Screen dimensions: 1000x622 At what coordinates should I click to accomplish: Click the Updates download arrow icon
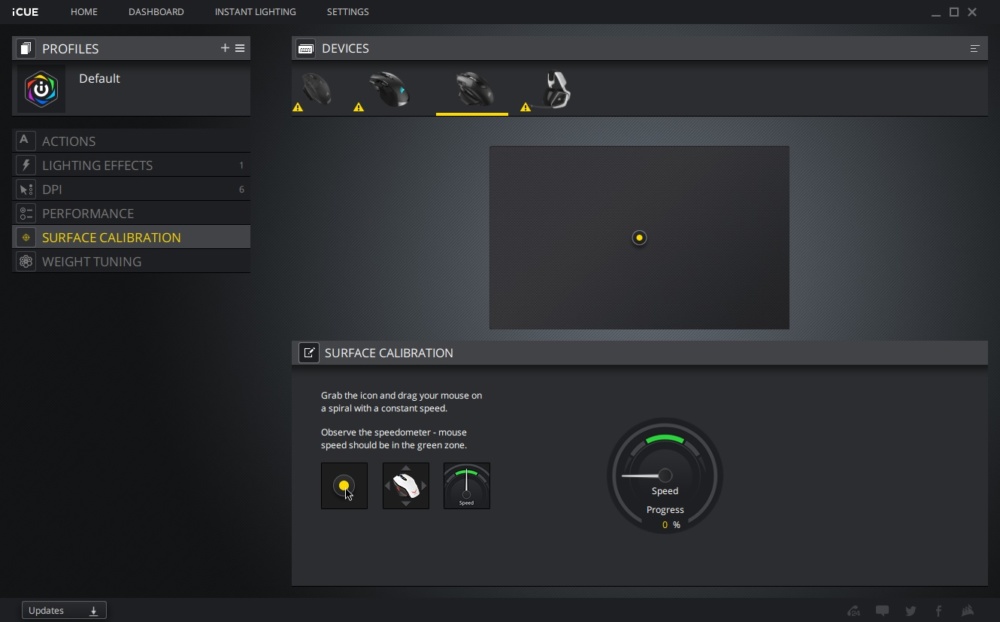[x=93, y=611]
